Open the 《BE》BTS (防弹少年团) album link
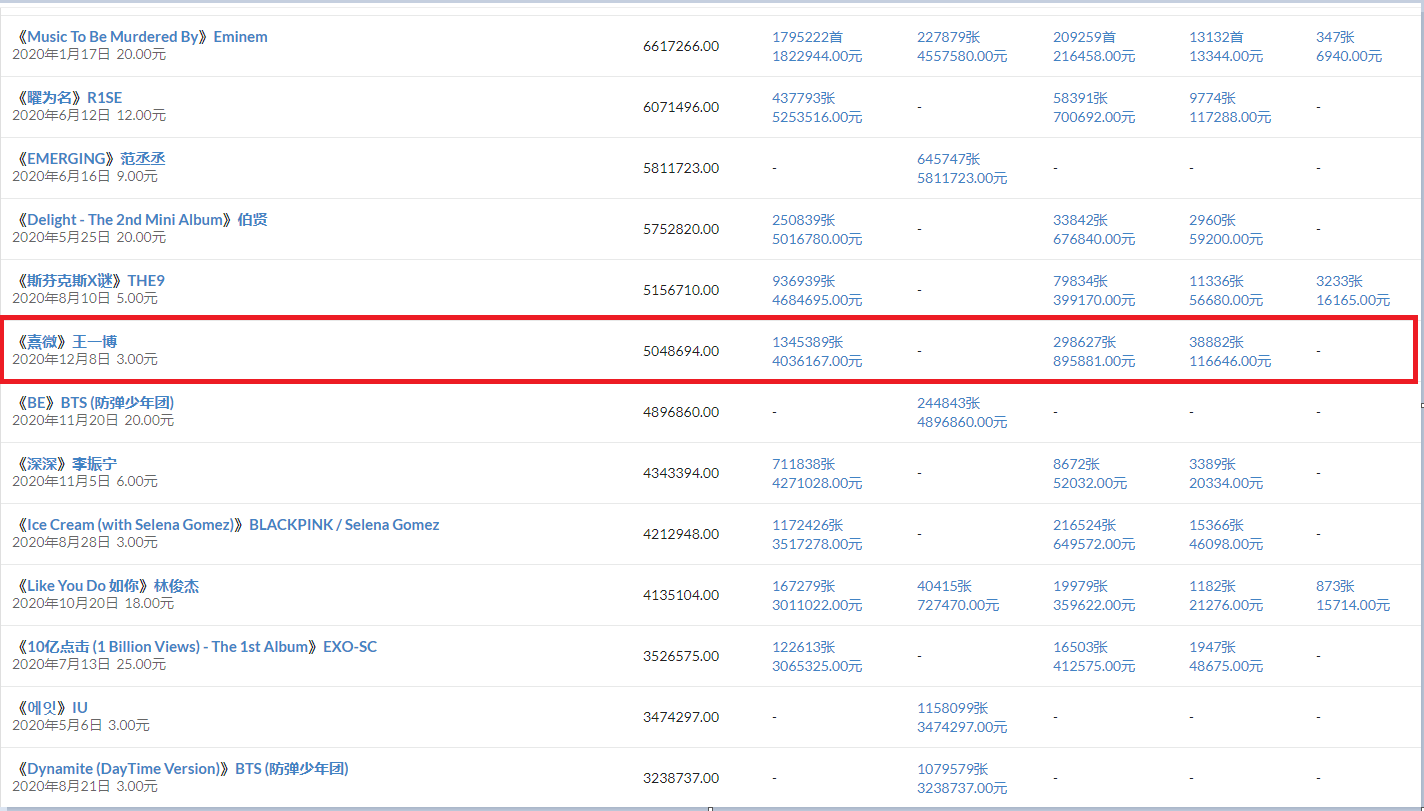Image resolution: width=1424 pixels, height=811 pixels. tap(96, 403)
